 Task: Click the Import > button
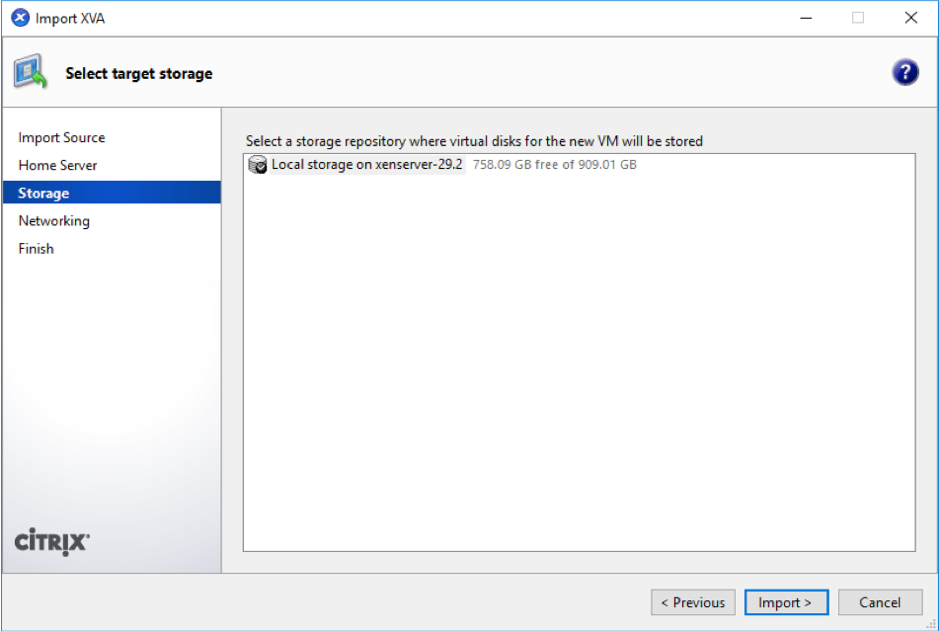[x=786, y=602]
